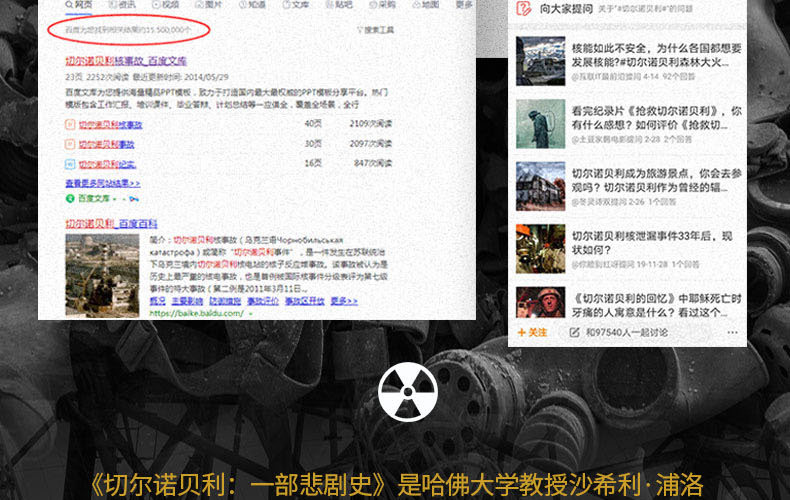The image size is (790, 500).
Task: Open helmeted man thumbnail of 切尔诺贝利的回忆 question
Action: click(x=541, y=302)
